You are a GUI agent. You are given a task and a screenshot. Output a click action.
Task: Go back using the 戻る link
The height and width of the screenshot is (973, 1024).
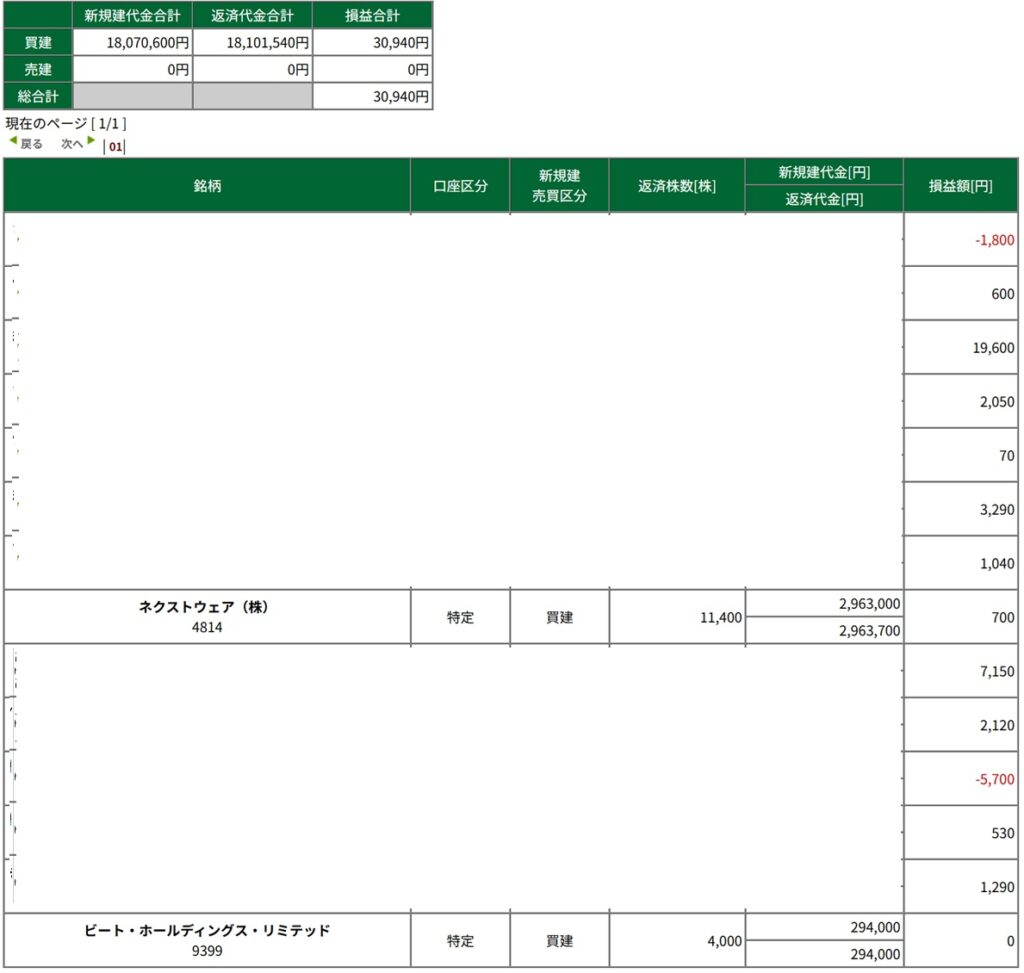pos(32,144)
